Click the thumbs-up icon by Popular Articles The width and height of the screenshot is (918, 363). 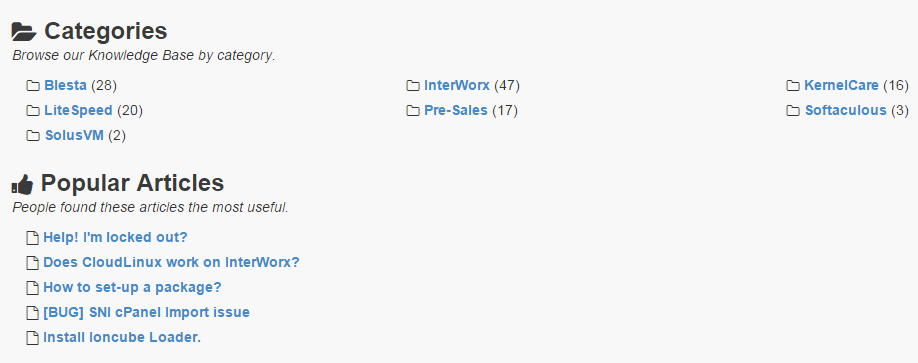(x=22, y=184)
